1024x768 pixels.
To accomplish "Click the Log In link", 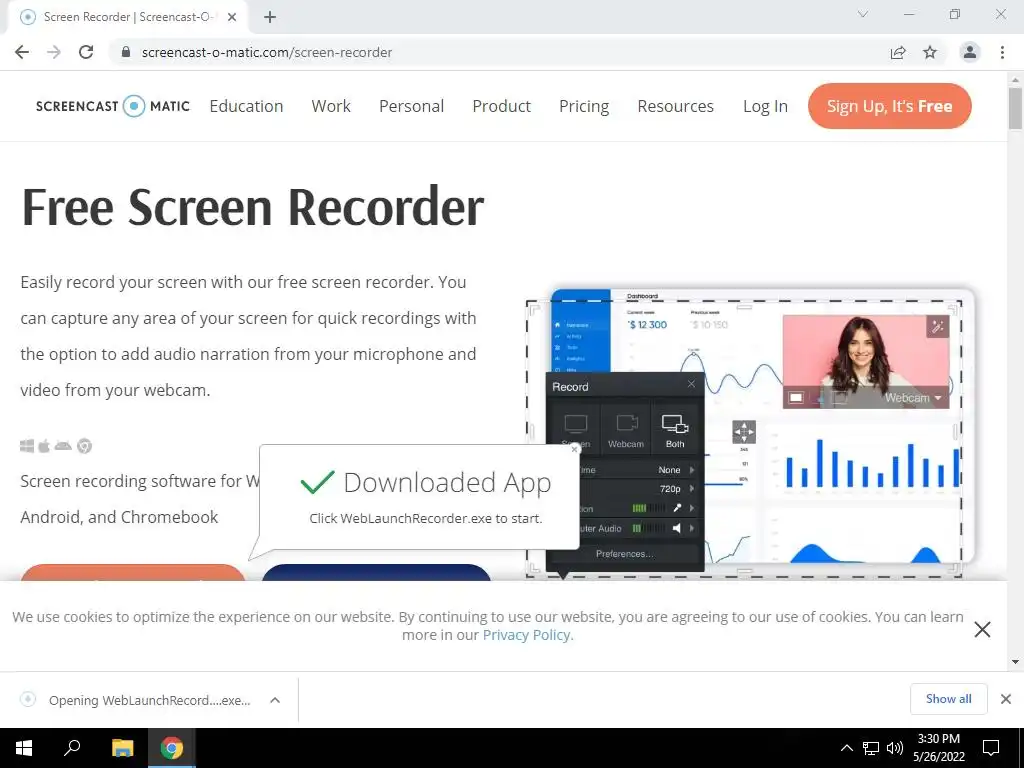I will coord(765,106).
